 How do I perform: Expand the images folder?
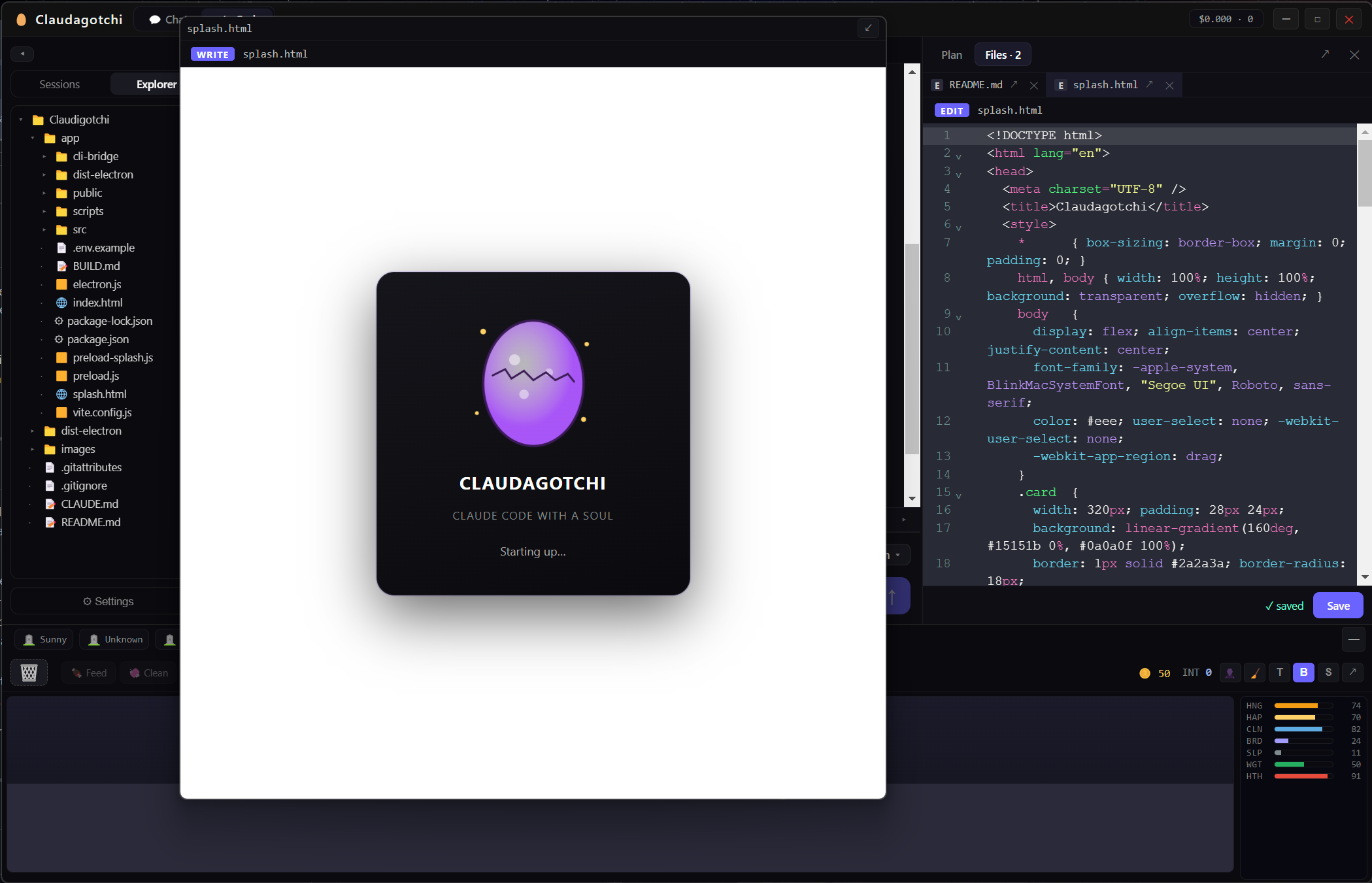(x=33, y=449)
